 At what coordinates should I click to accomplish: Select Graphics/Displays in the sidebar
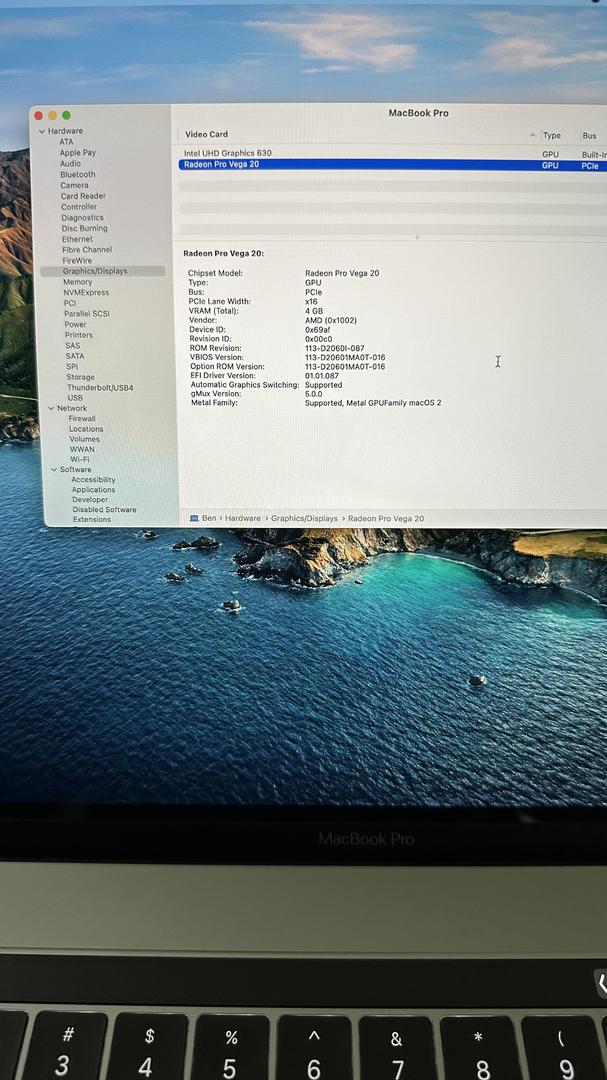pos(95,271)
